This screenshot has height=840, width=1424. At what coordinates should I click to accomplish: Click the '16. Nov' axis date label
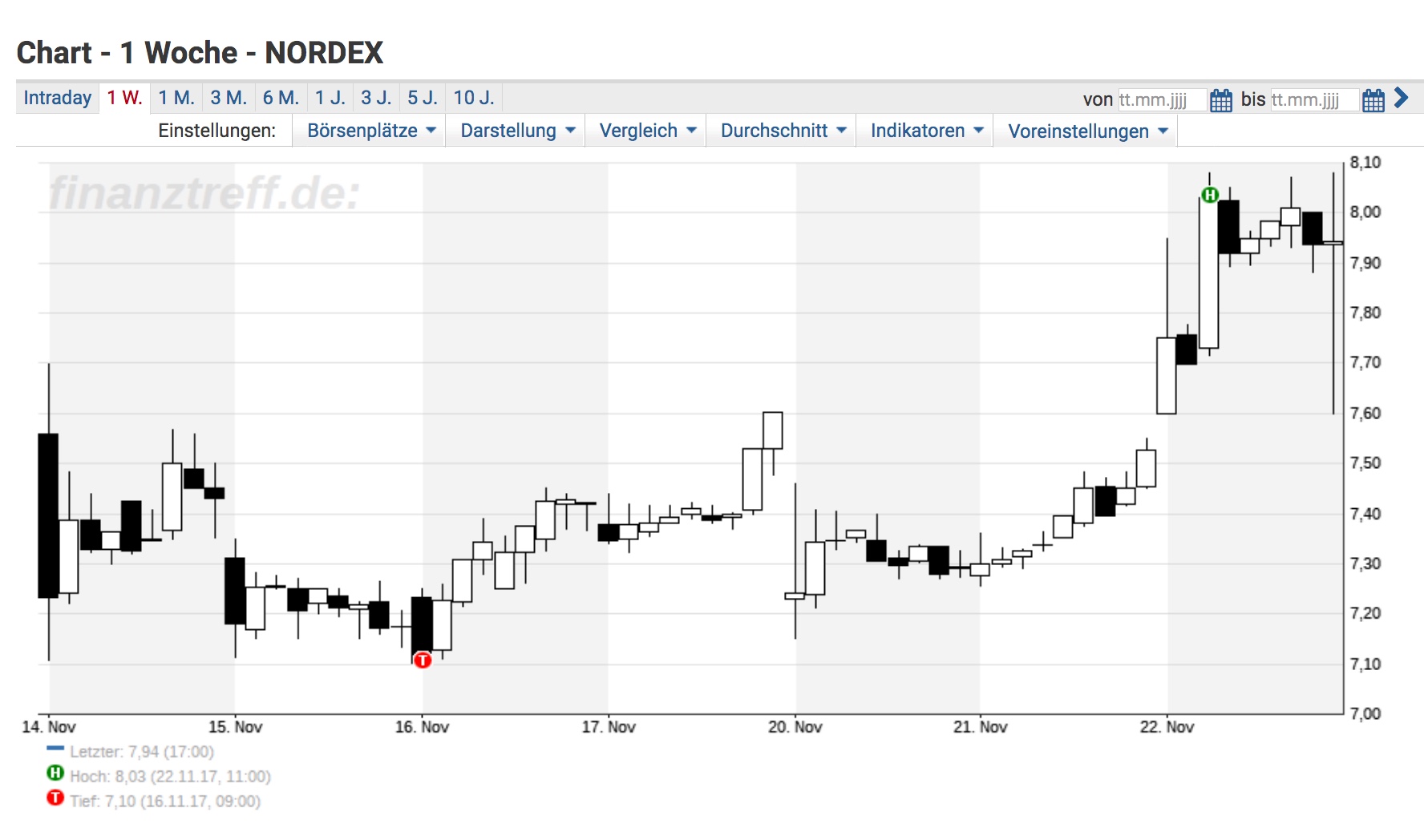coord(422,727)
